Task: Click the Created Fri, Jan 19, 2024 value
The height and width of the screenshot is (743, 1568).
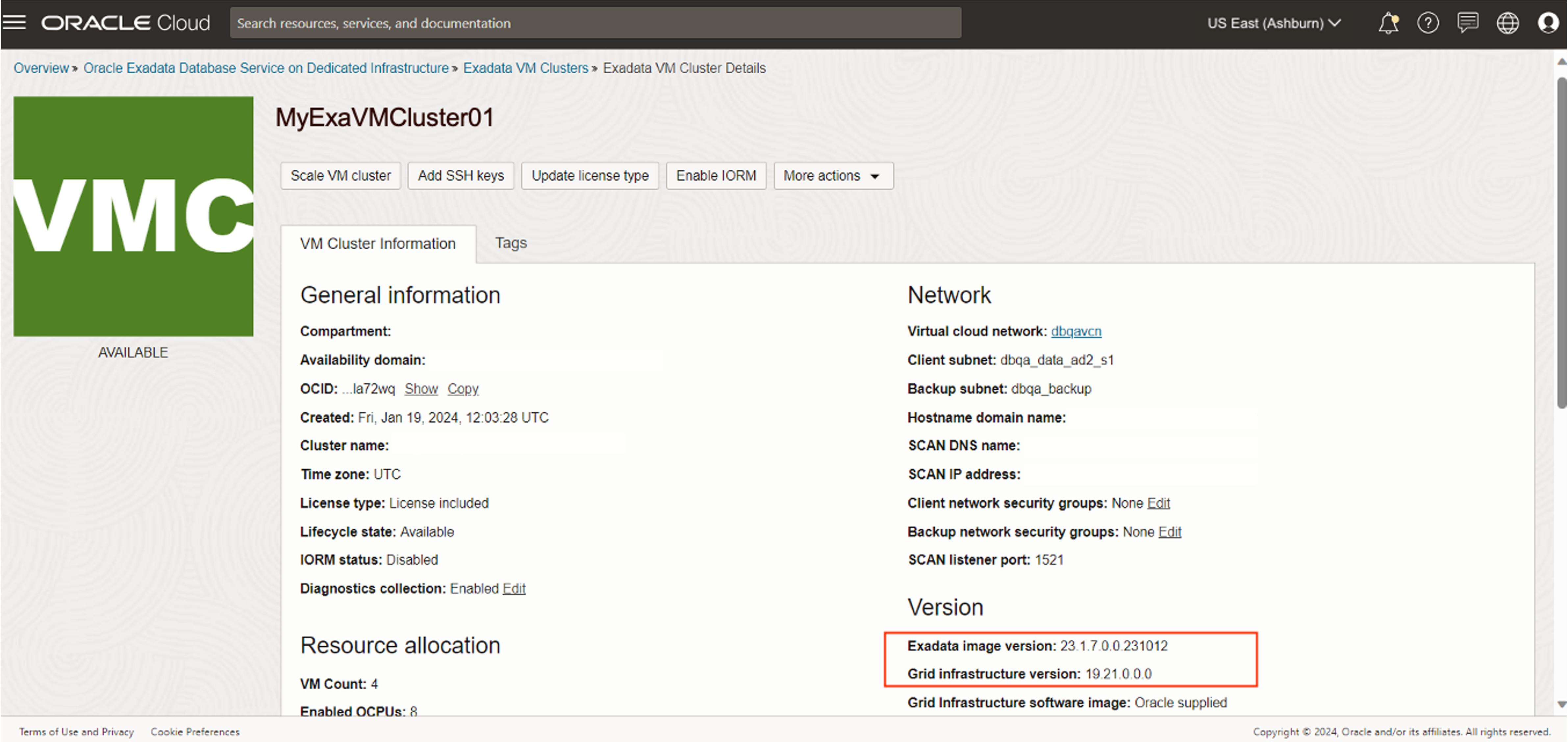Action: point(453,418)
